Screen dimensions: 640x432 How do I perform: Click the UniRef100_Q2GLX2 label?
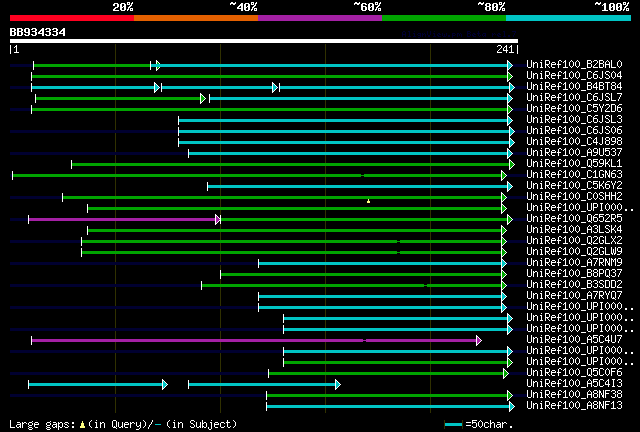tap(574, 241)
